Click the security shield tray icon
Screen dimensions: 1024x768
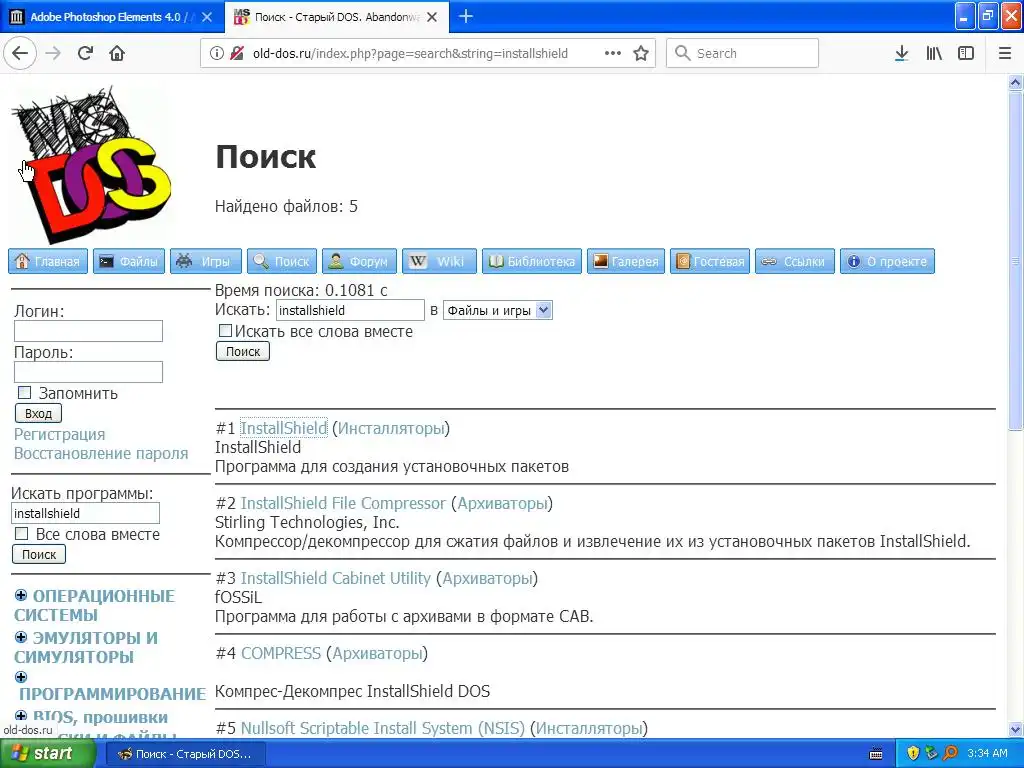[913, 754]
